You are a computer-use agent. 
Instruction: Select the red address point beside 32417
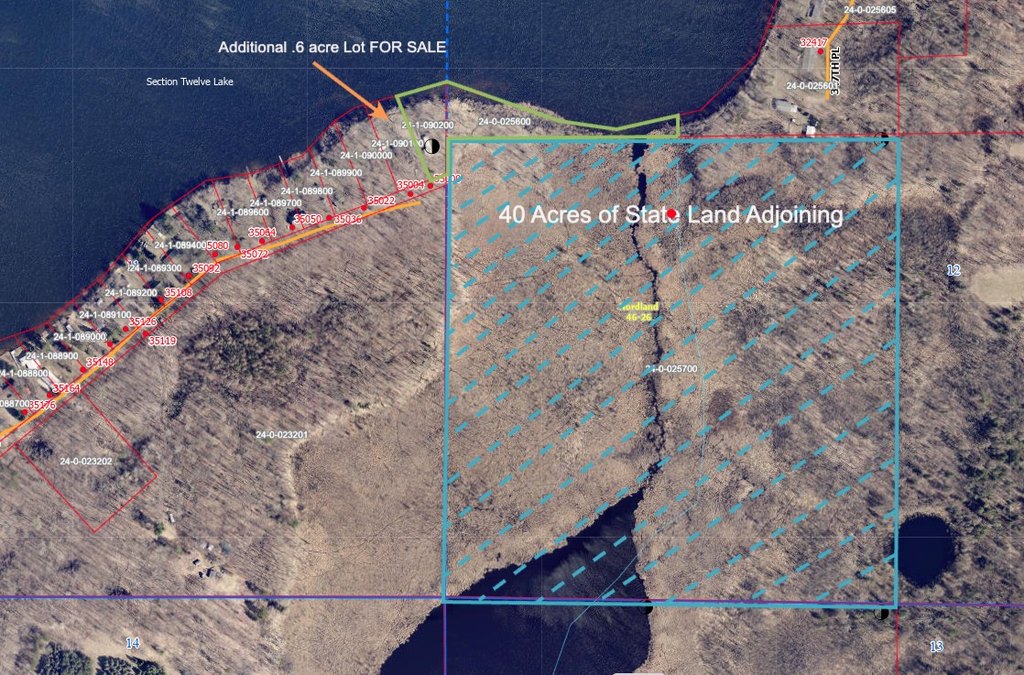[x=821, y=51]
